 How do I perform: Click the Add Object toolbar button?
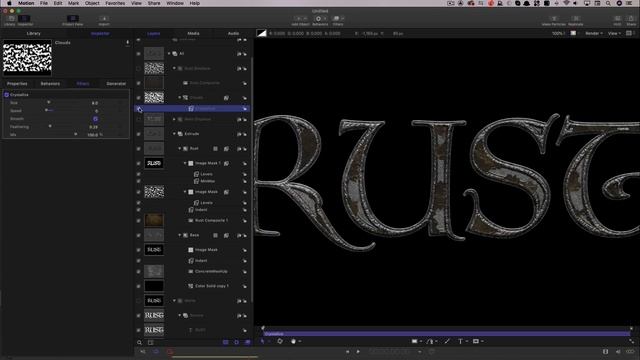300,20
